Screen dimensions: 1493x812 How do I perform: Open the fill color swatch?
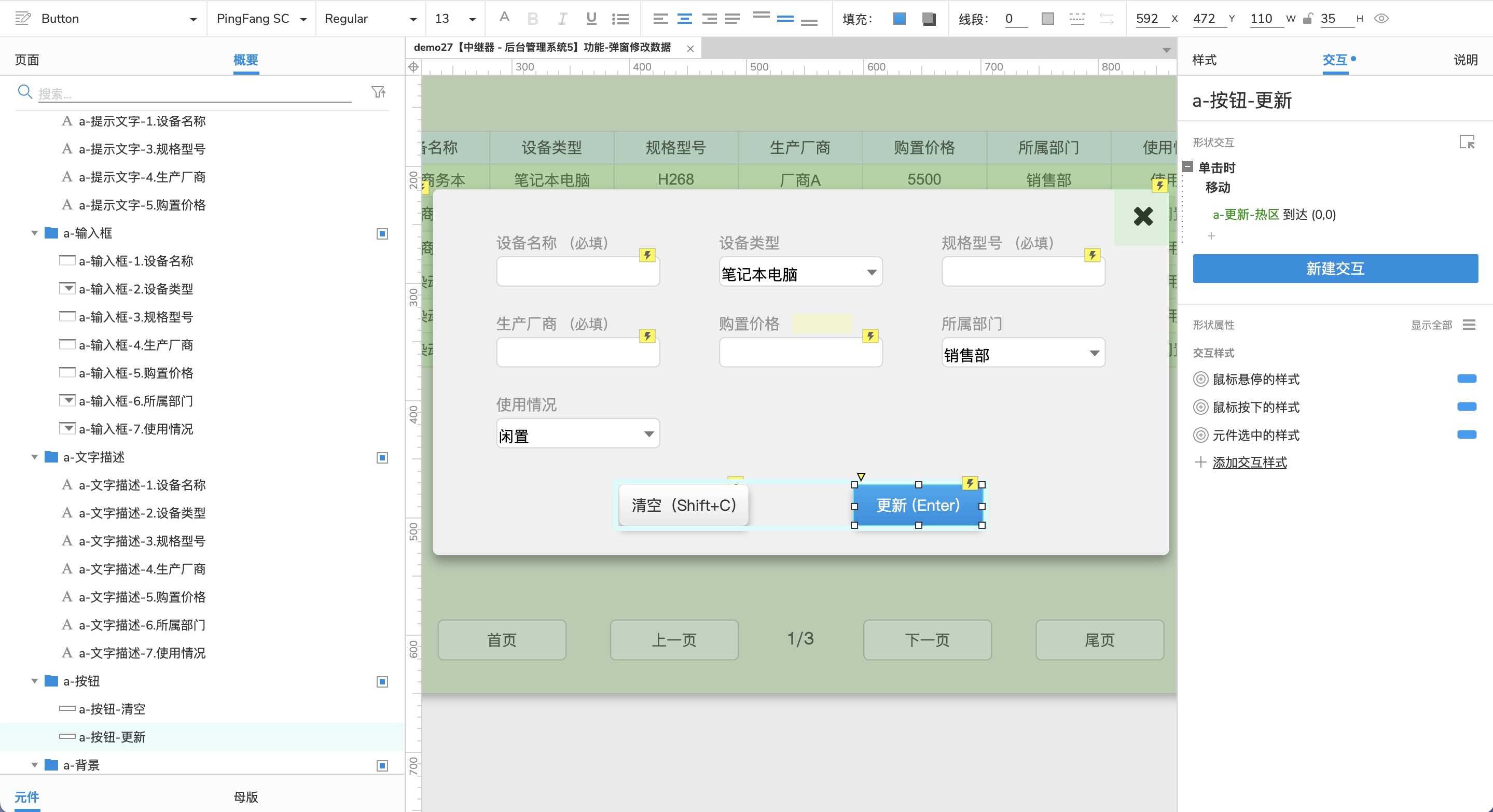click(899, 19)
